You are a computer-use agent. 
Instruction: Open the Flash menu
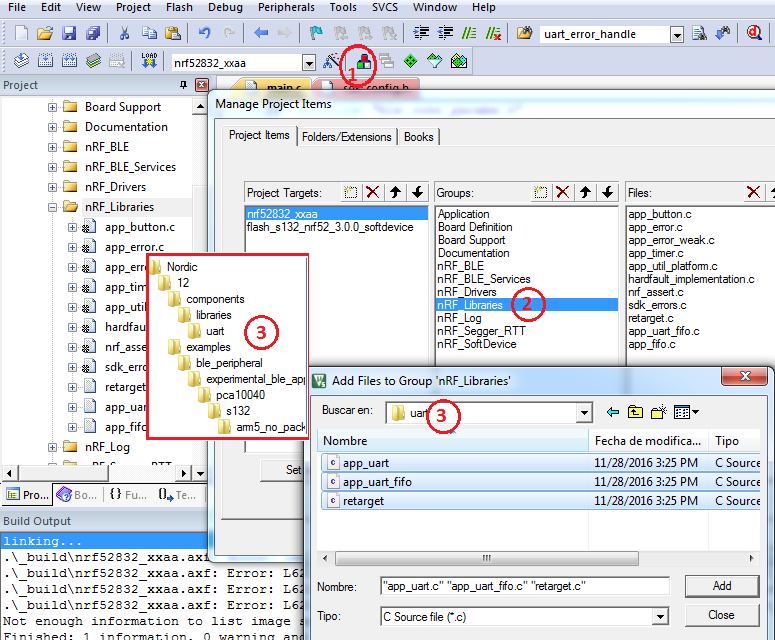click(x=179, y=7)
